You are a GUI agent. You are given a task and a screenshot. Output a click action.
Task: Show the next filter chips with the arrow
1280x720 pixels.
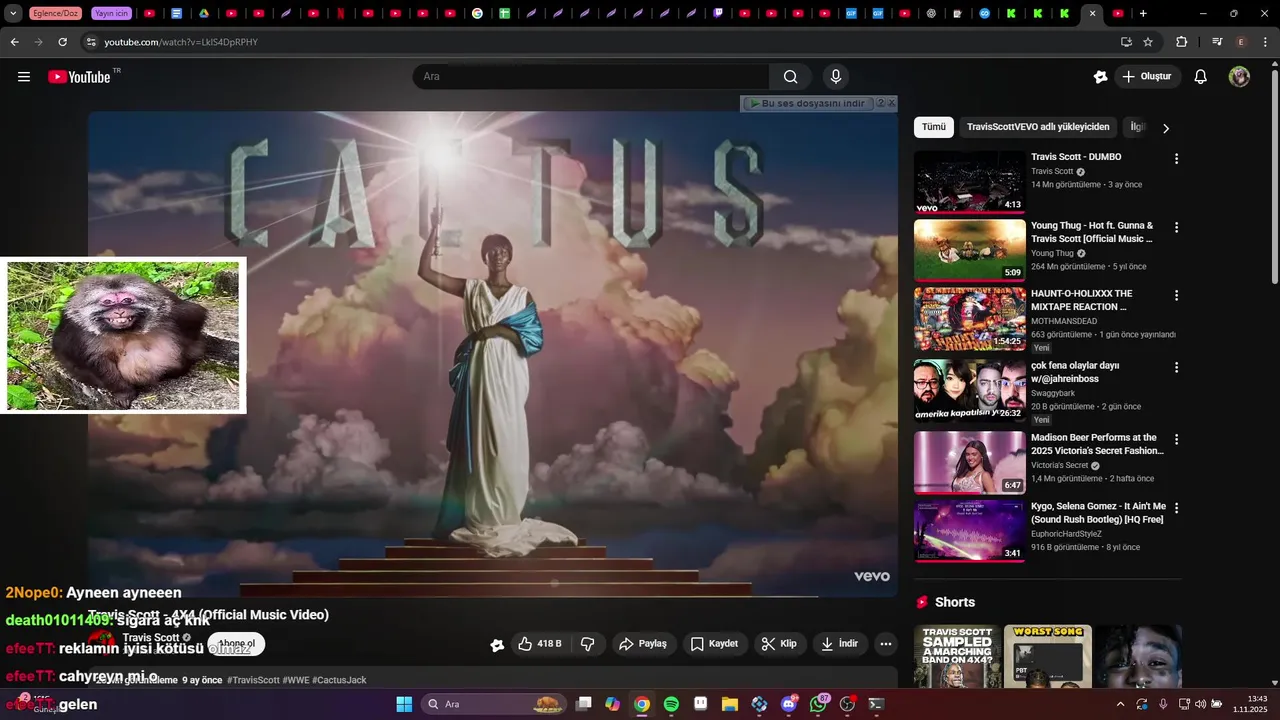[1165, 128]
